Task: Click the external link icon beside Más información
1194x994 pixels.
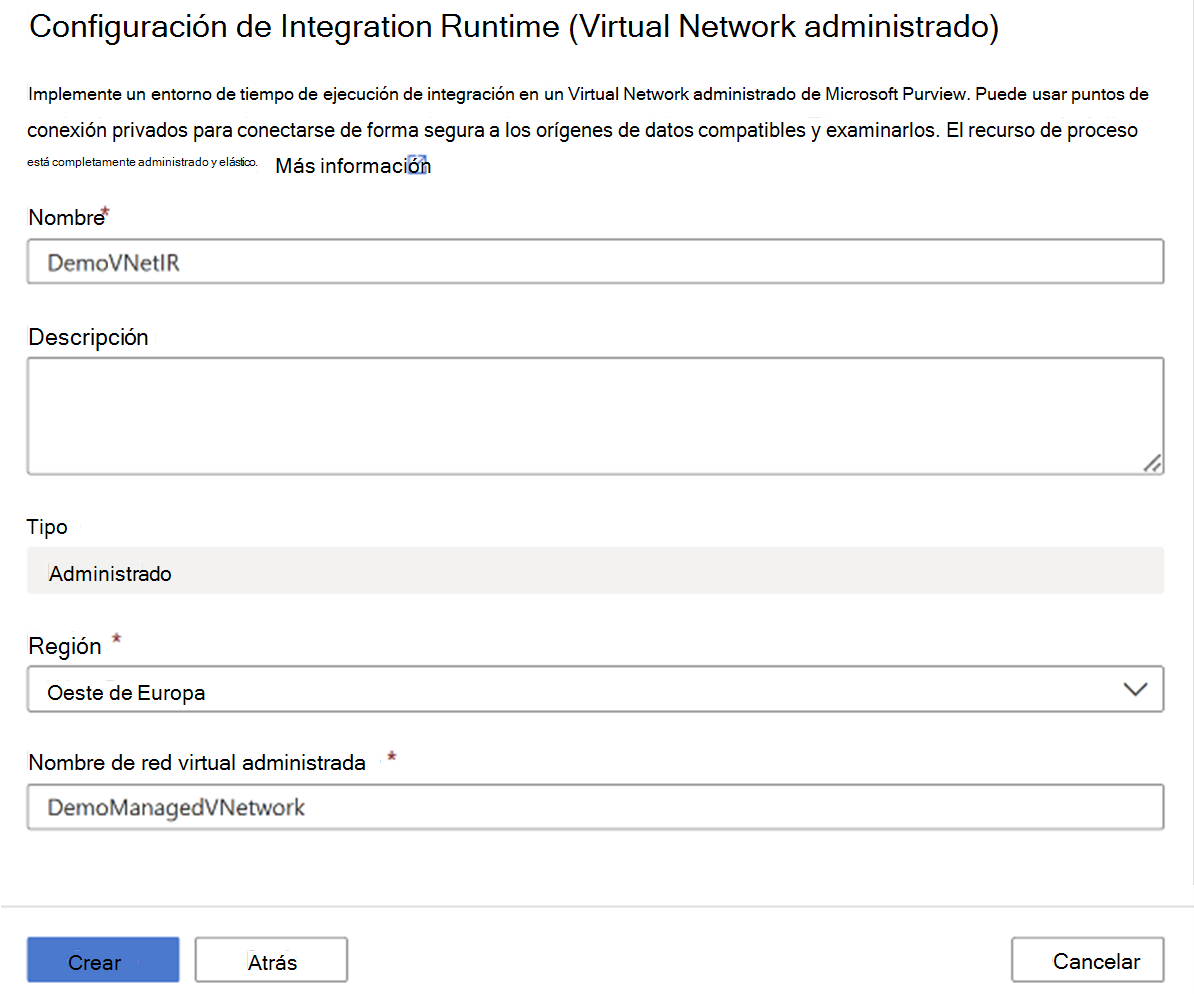Action: click(419, 162)
